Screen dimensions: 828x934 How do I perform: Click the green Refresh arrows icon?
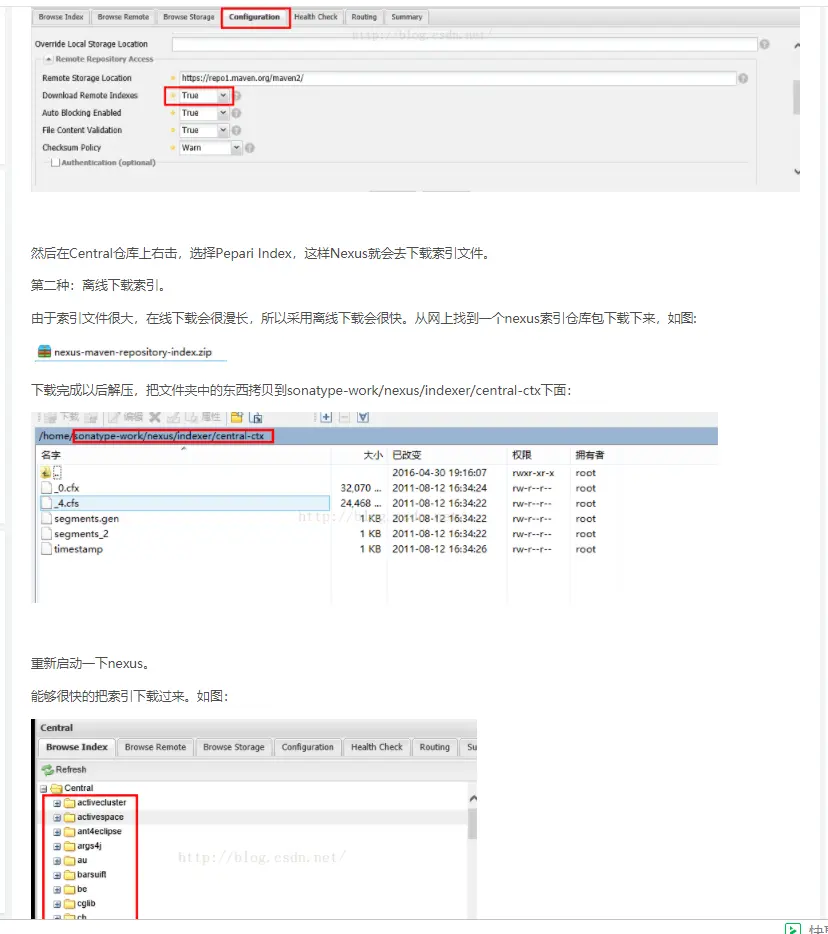pyautogui.click(x=48, y=770)
